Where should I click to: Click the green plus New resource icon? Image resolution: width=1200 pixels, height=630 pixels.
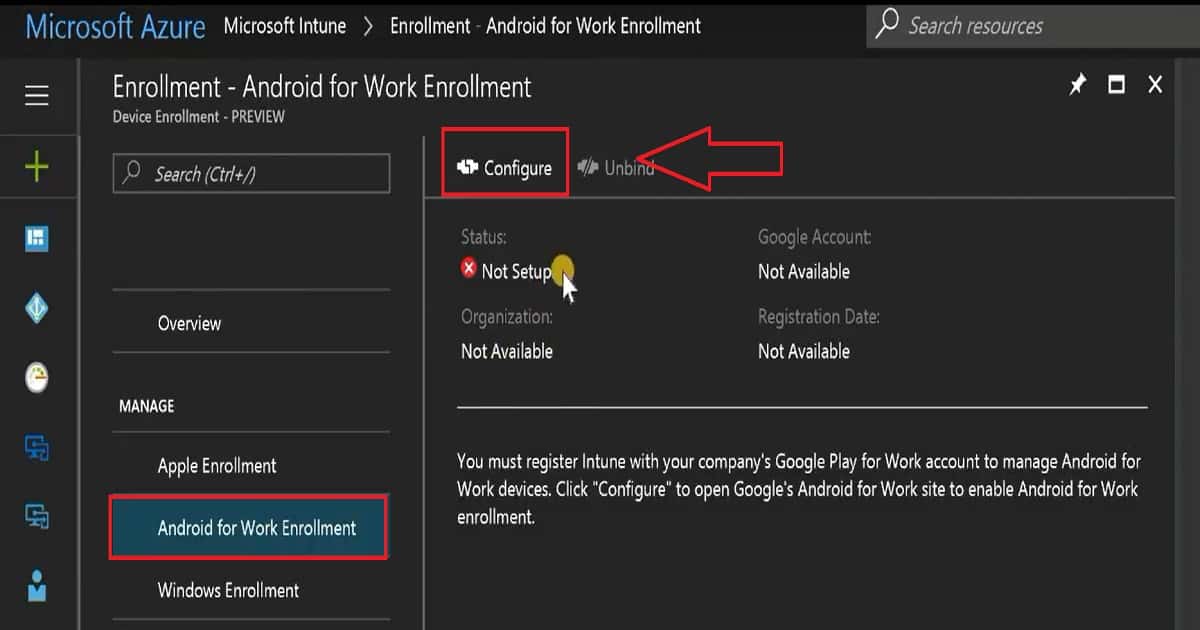coord(37,166)
